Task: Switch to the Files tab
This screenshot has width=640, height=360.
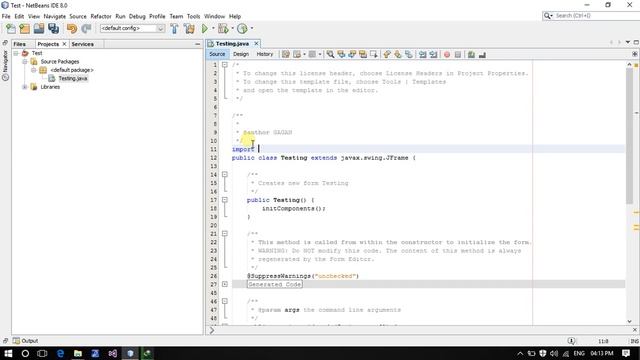Action: coord(19,44)
